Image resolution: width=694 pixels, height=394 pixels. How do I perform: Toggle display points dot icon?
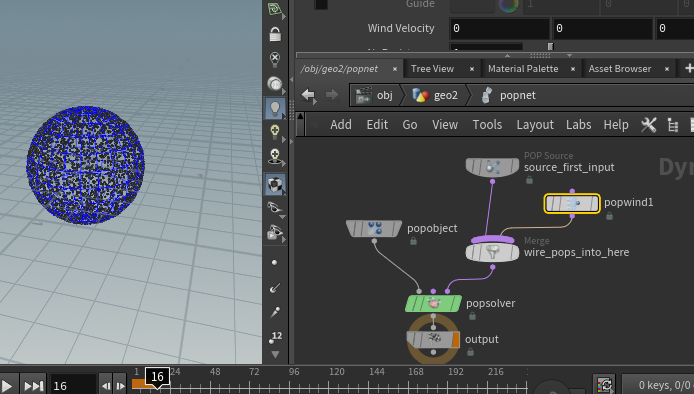tap(274, 263)
